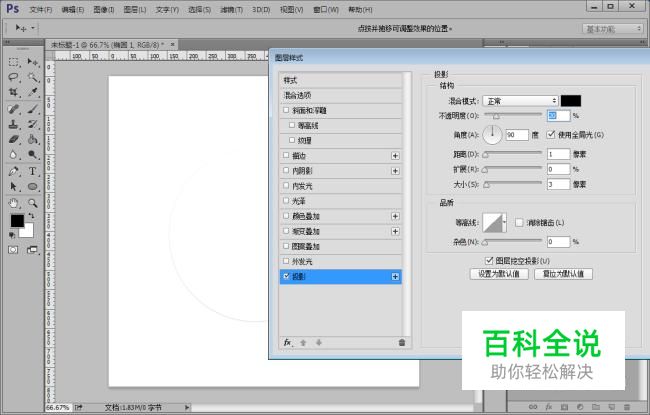The width and height of the screenshot is (650, 415).
Task: Select the Path Selection tool
Action: [x=14, y=187]
